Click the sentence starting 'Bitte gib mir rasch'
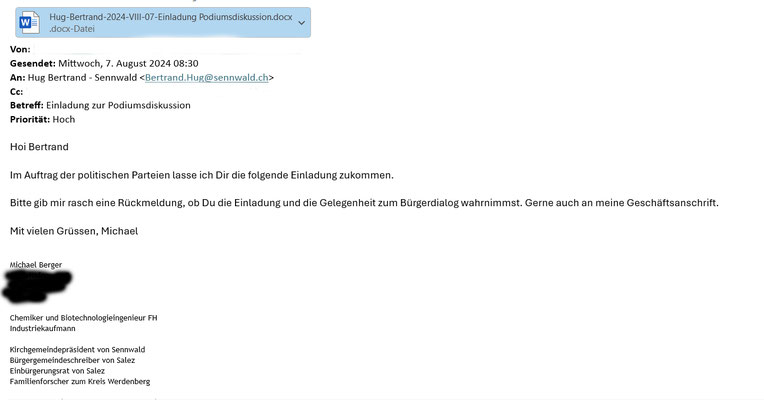This screenshot has height=400, width=764. click(364, 203)
